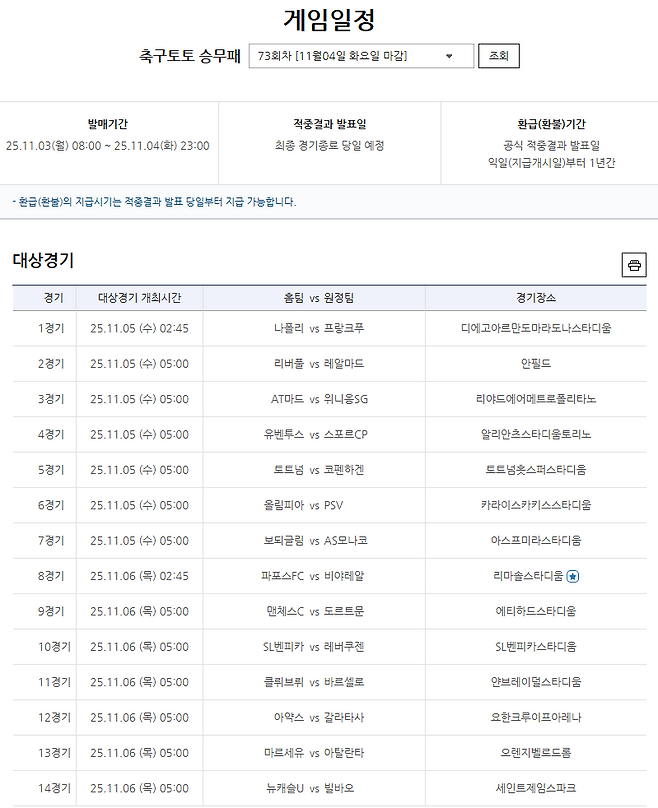Click the print icon above the match table

point(633,265)
